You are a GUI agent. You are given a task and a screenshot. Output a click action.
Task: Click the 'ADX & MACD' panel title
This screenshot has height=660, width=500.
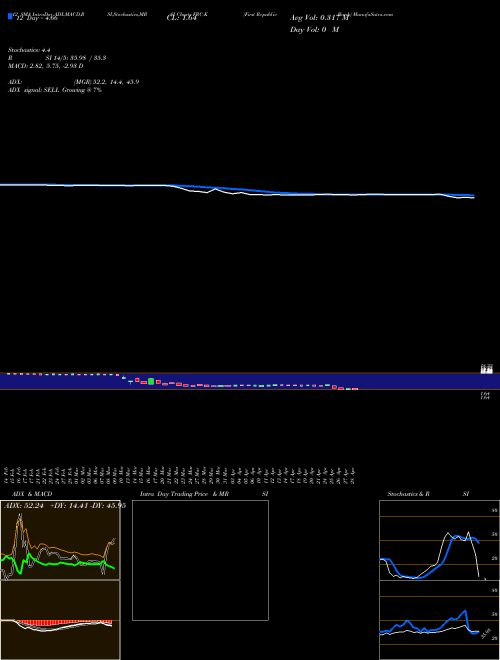tap(32, 494)
